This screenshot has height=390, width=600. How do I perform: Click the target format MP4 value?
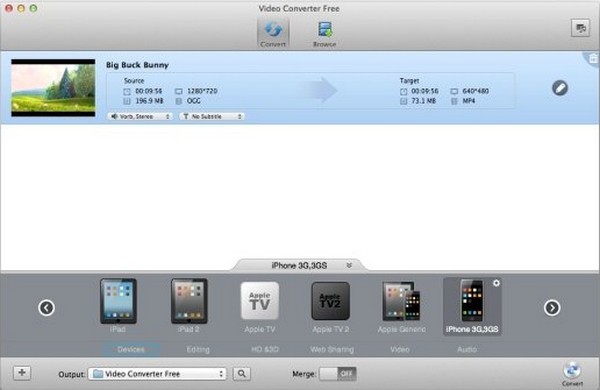[x=469, y=101]
